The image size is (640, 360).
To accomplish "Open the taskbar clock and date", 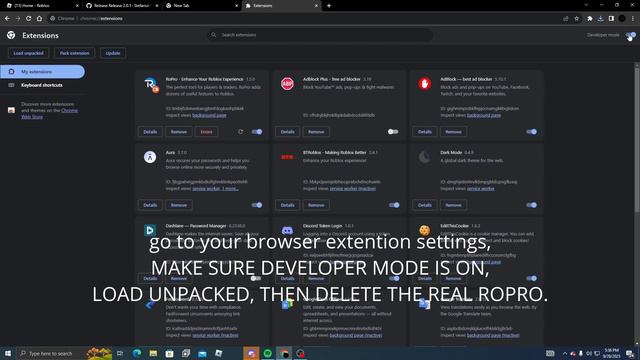I will tap(611, 353).
